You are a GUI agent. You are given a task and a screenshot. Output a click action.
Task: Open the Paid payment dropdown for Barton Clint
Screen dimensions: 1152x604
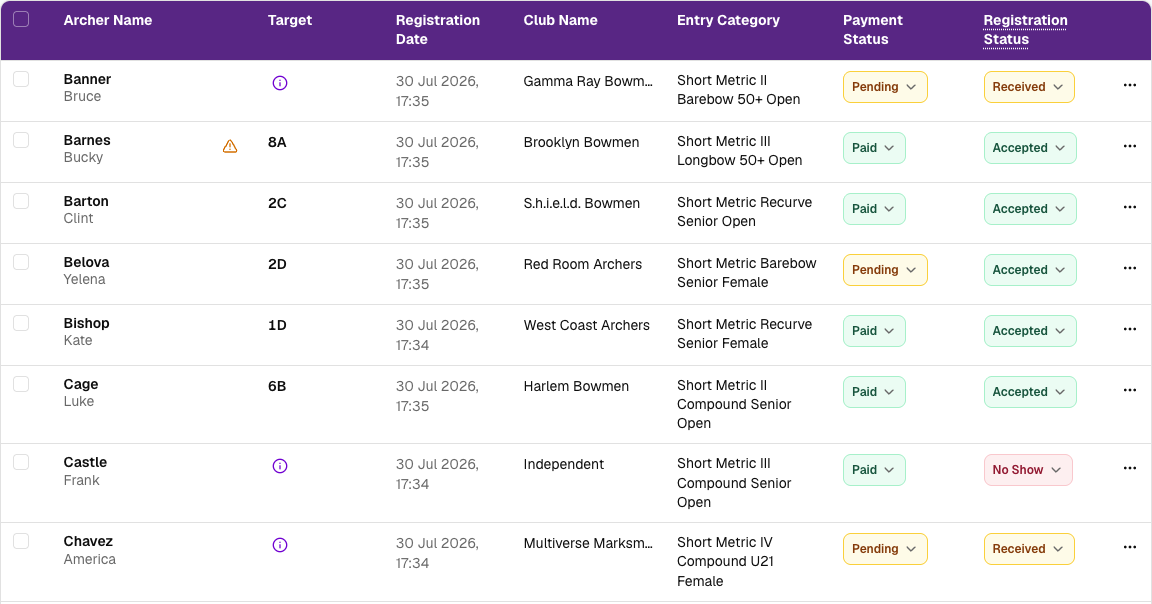pos(874,209)
